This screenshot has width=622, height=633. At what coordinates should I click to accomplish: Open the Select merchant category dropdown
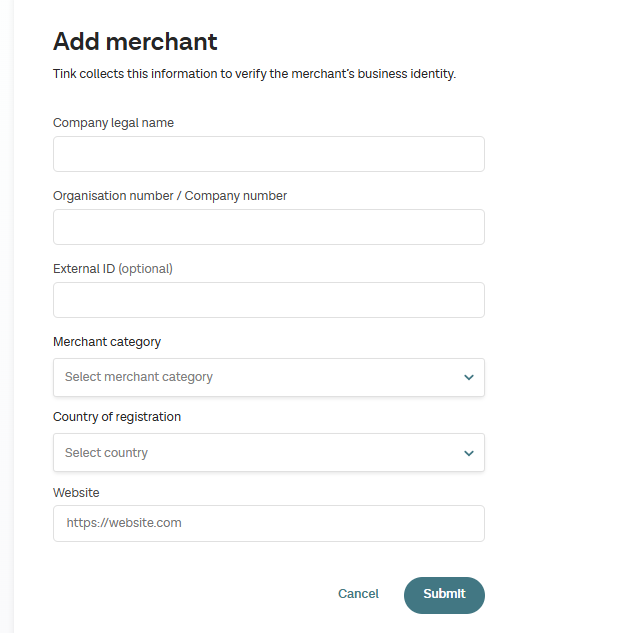(255, 377)
